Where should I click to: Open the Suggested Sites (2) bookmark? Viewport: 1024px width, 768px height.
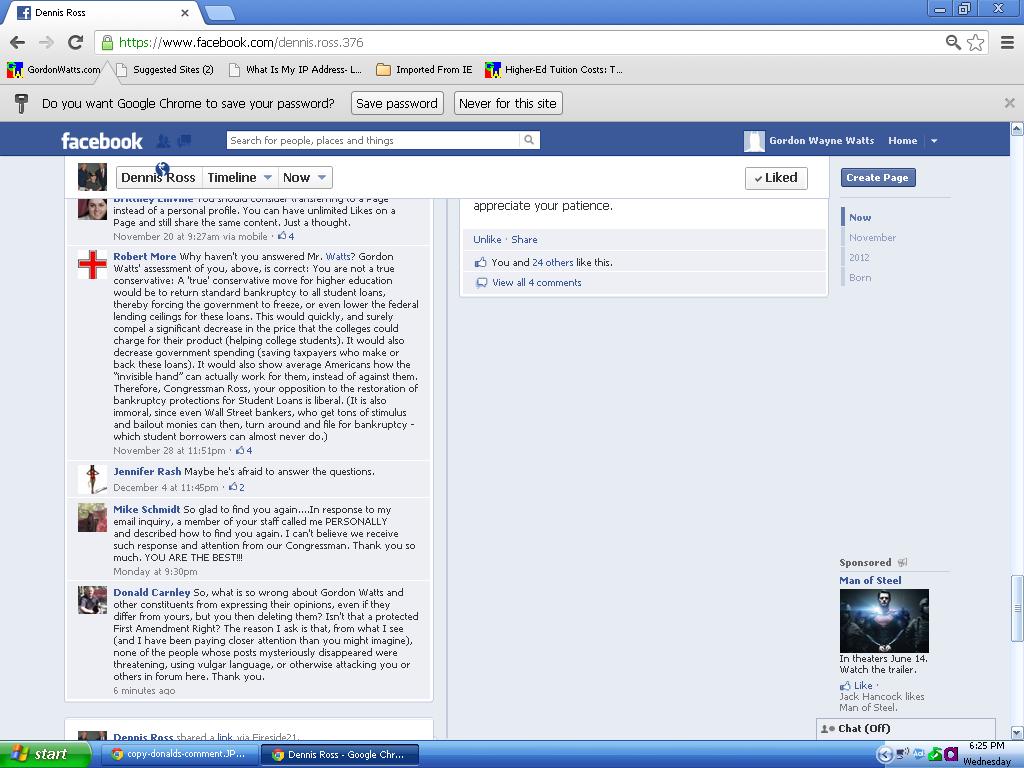click(165, 69)
